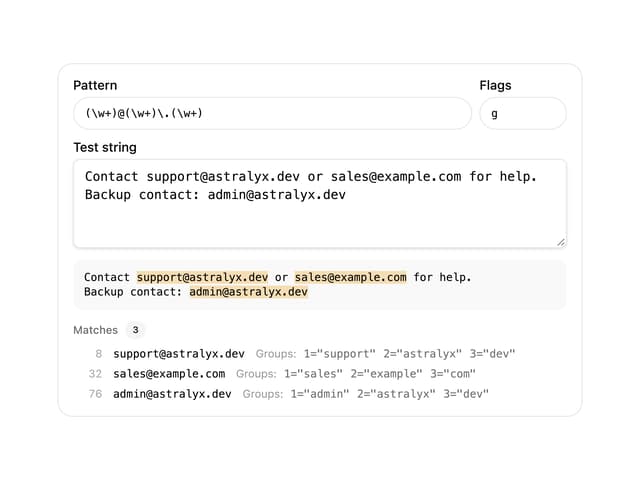Click the Pattern regex input field
This screenshot has width=640, height=480.
coord(272,113)
